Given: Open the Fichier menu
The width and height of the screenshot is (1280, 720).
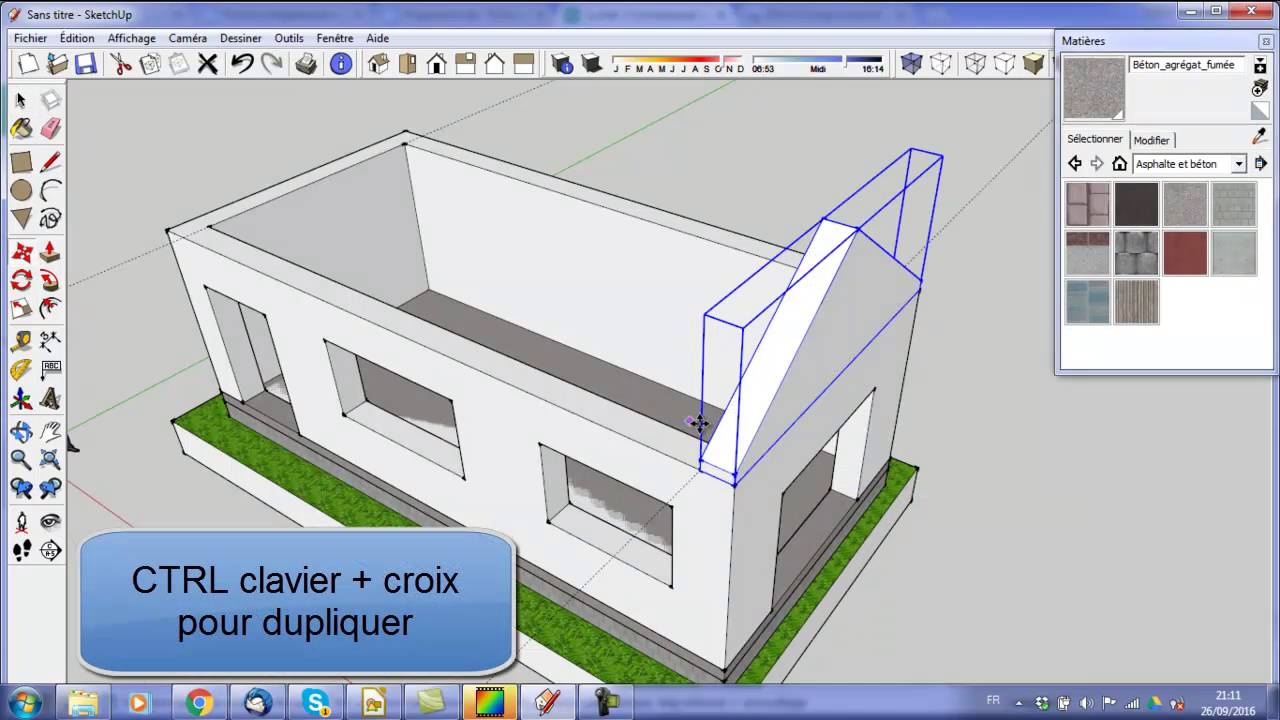Looking at the screenshot, I should 30,38.
